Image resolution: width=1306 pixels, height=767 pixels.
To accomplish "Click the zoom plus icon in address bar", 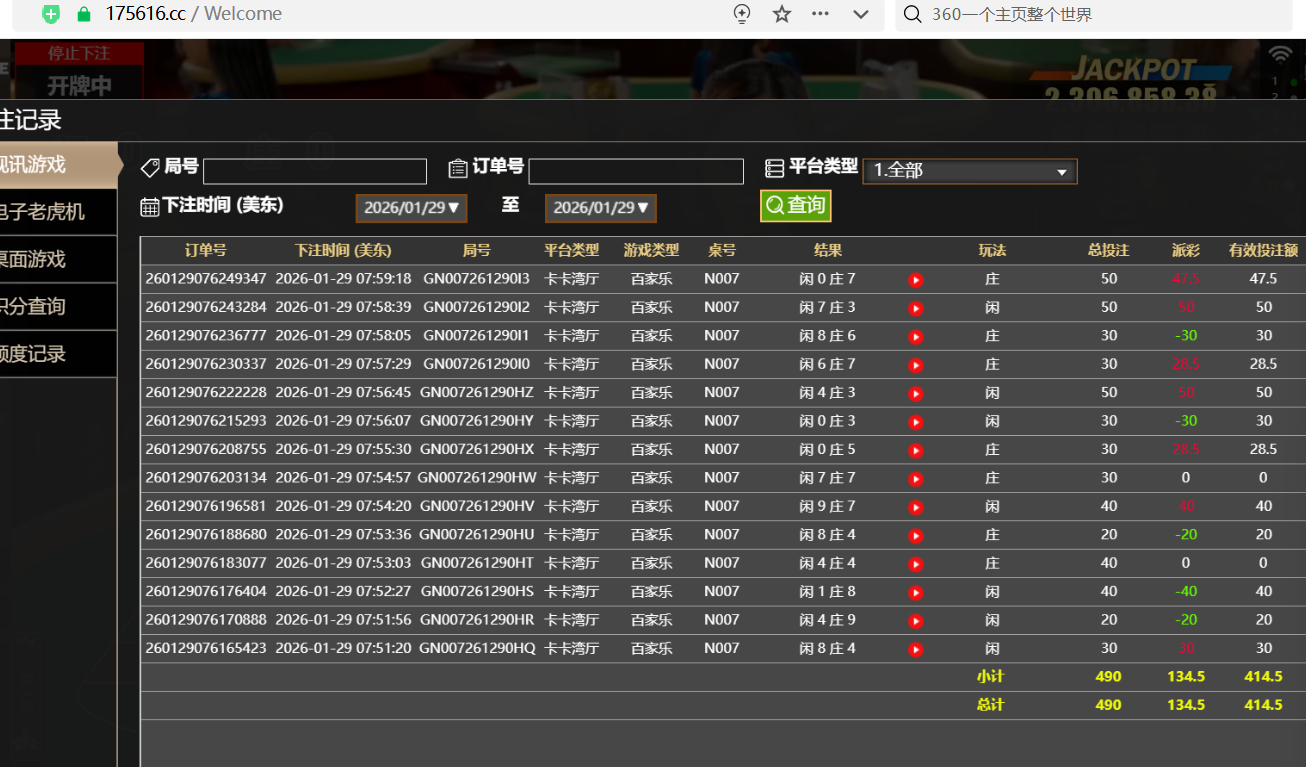I will (x=742, y=14).
